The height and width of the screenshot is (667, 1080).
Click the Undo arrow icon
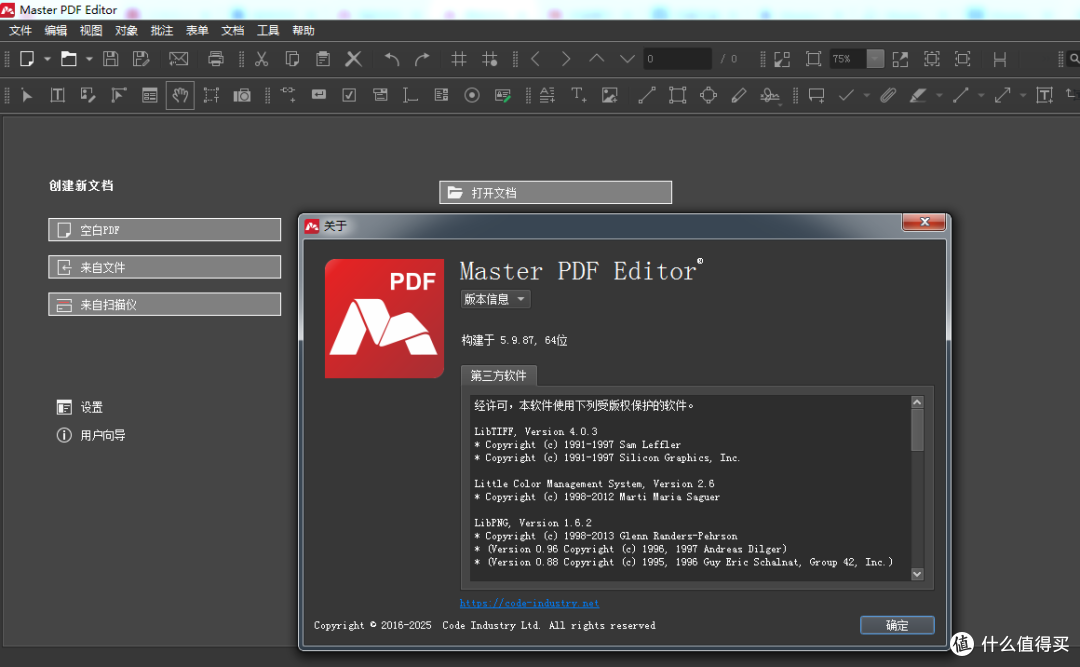392,59
